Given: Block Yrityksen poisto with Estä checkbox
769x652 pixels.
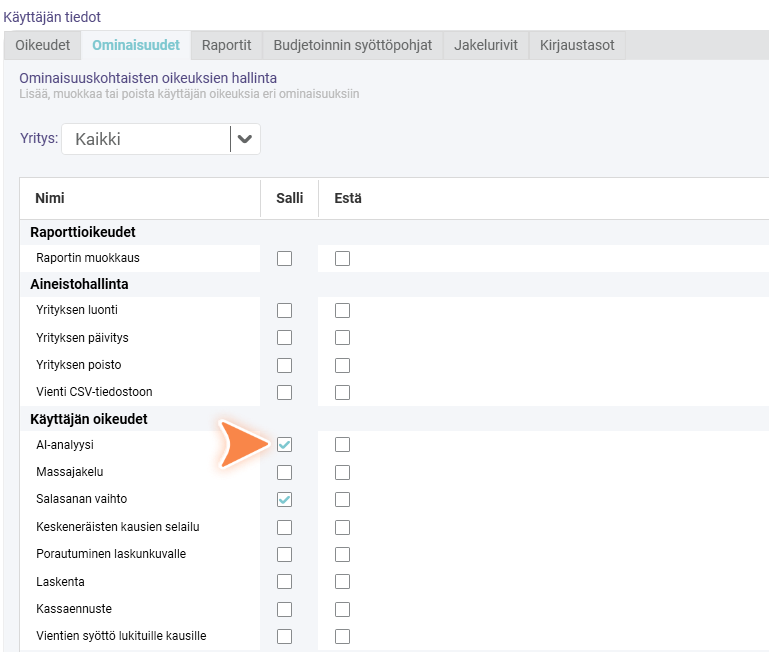Looking at the screenshot, I should [342, 365].
